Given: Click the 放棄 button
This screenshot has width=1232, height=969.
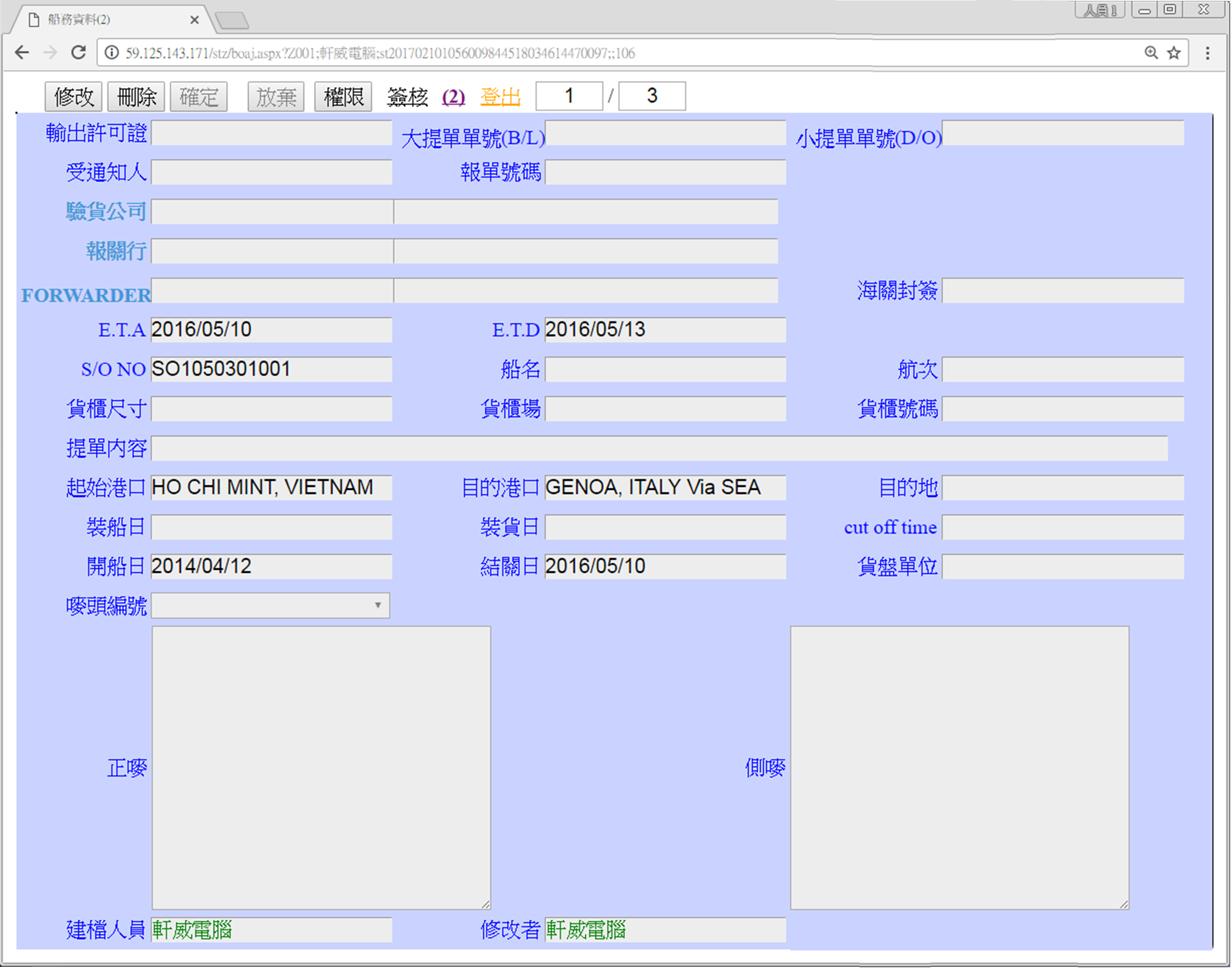Looking at the screenshot, I should point(276,97).
